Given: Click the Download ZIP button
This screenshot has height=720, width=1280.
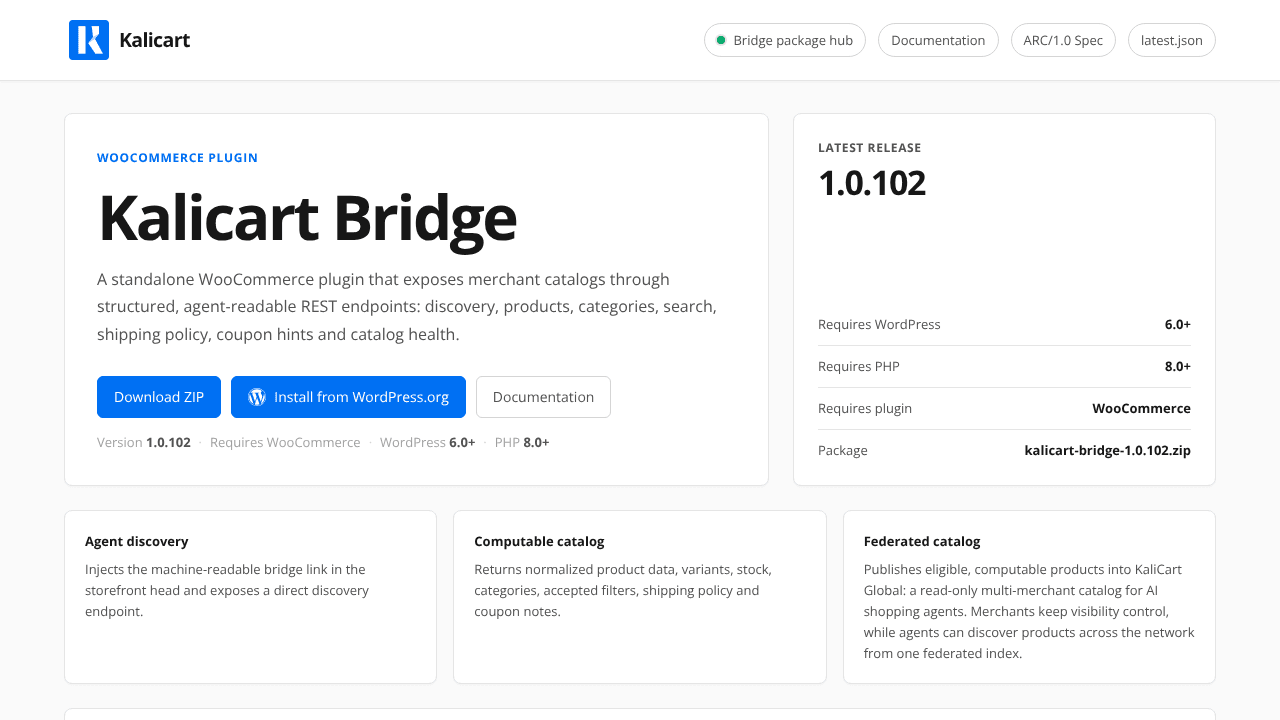Looking at the screenshot, I should (159, 397).
